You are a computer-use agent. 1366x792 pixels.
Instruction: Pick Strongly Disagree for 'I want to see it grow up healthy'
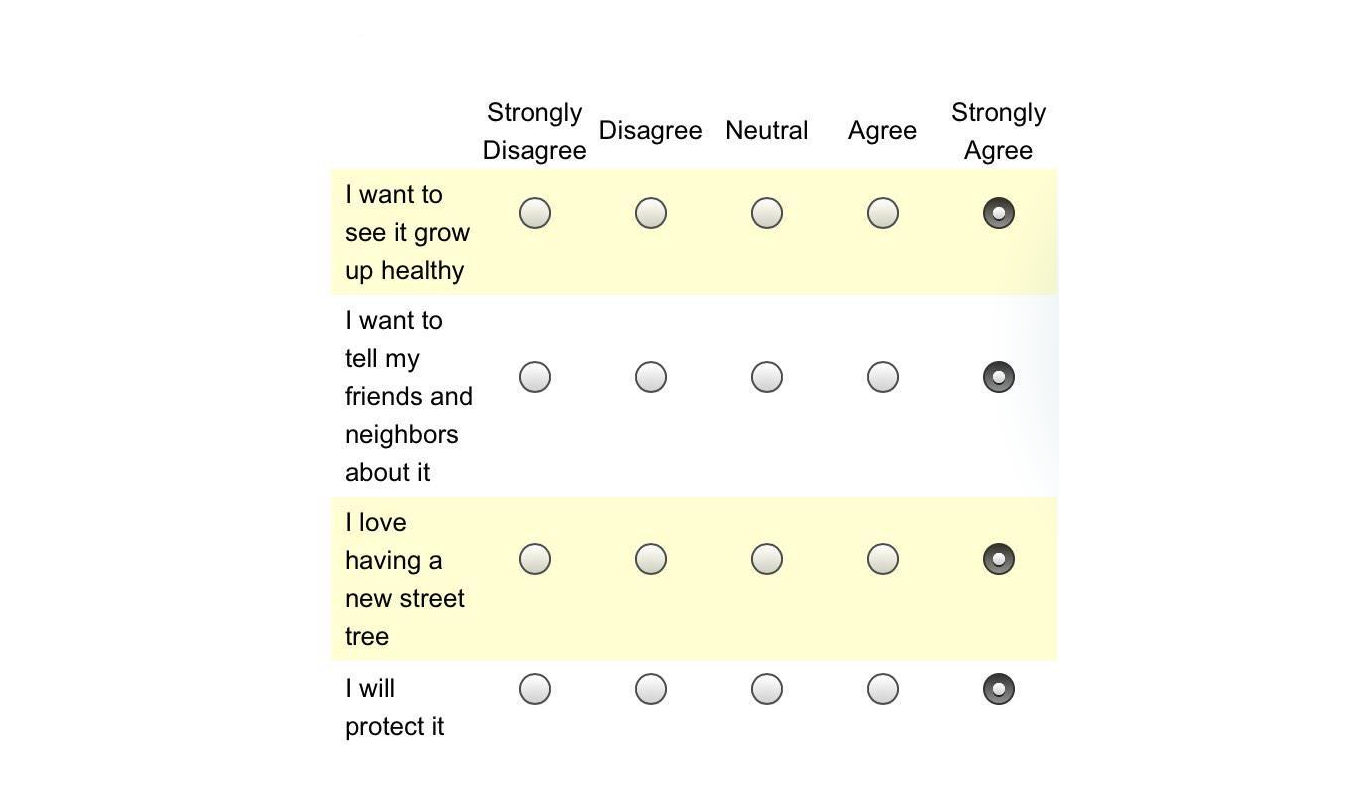[x=534, y=212]
